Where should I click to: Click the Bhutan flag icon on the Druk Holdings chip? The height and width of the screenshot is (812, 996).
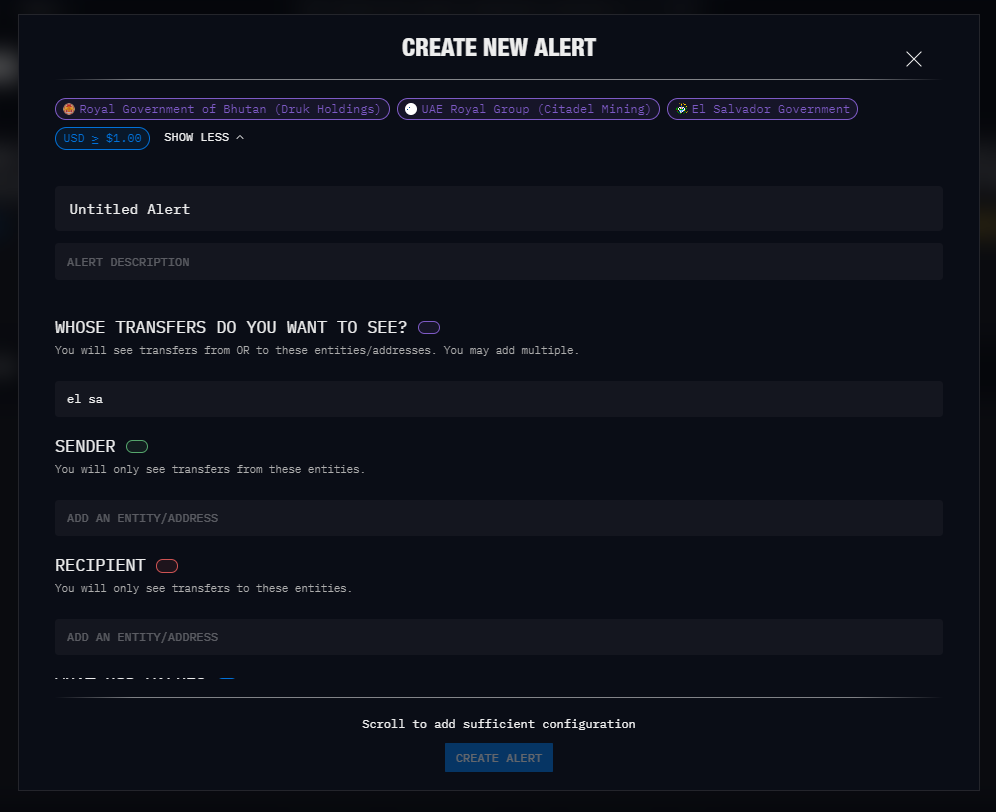[69, 109]
